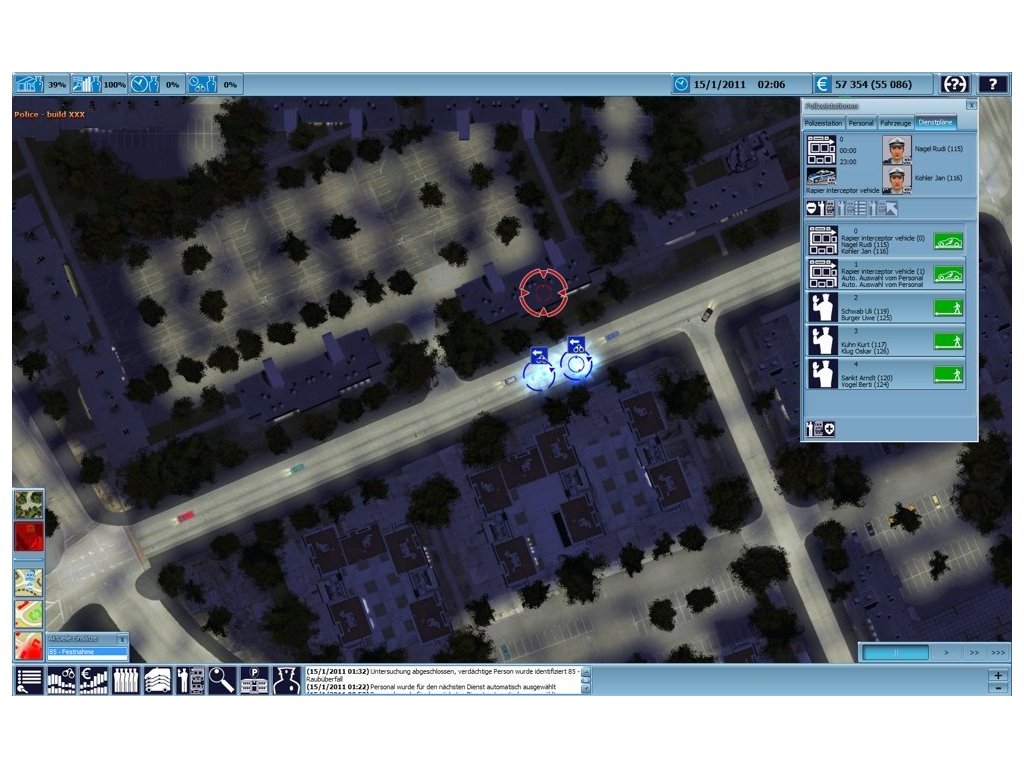Screen dimensions: 1024x768
Task: Click the pause game speed button
Action: (895, 652)
